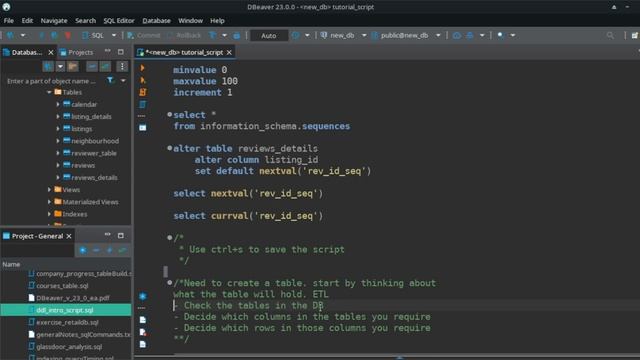The image size is (640, 360).
Task: Click the Rollback transaction button
Action: tap(184, 36)
